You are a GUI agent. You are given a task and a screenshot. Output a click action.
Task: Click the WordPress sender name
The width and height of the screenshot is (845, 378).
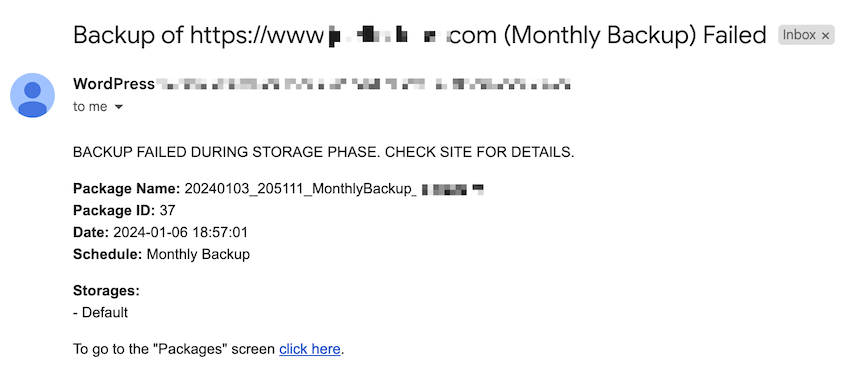click(114, 84)
